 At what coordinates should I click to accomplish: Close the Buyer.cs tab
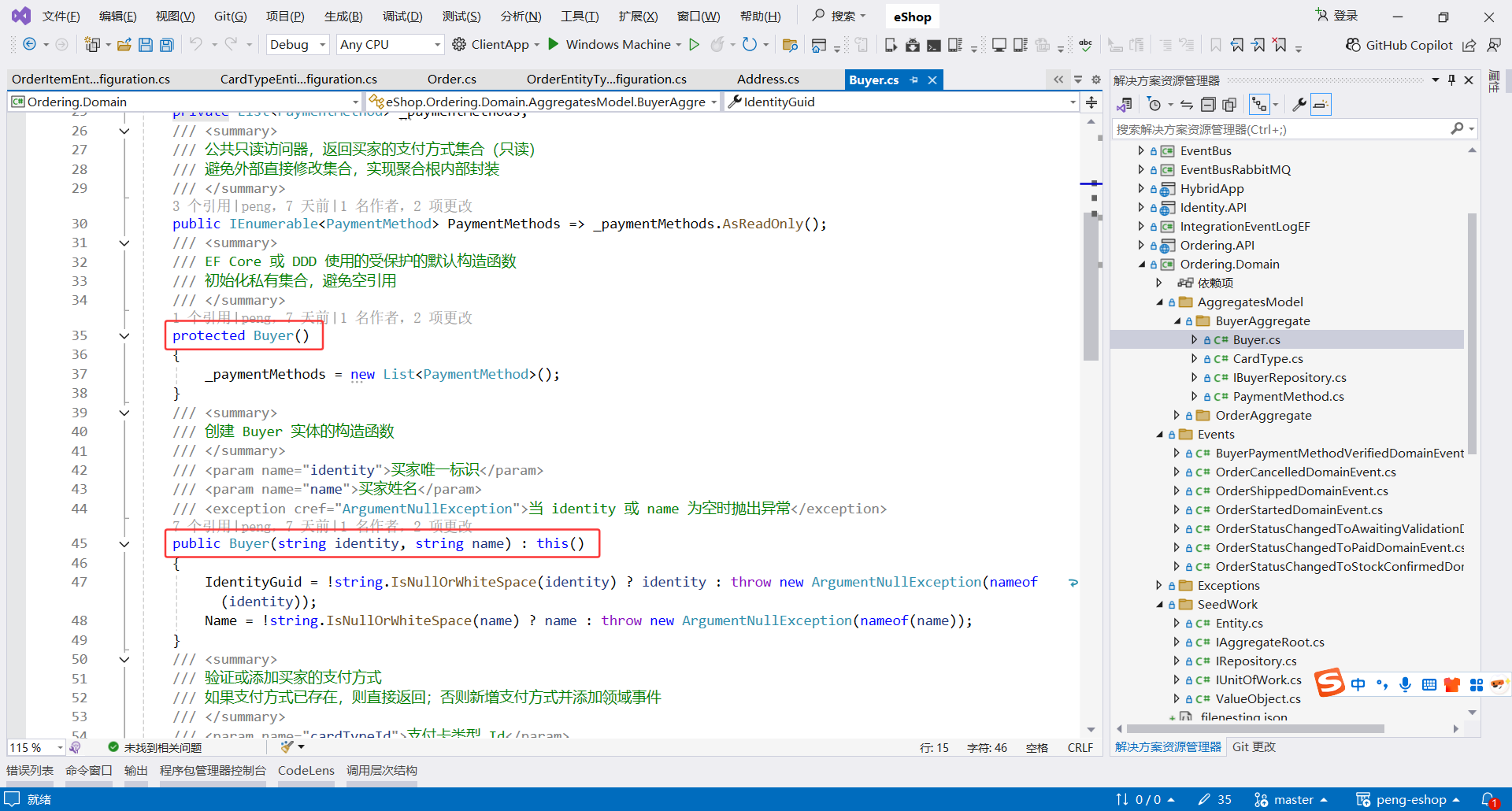932,80
